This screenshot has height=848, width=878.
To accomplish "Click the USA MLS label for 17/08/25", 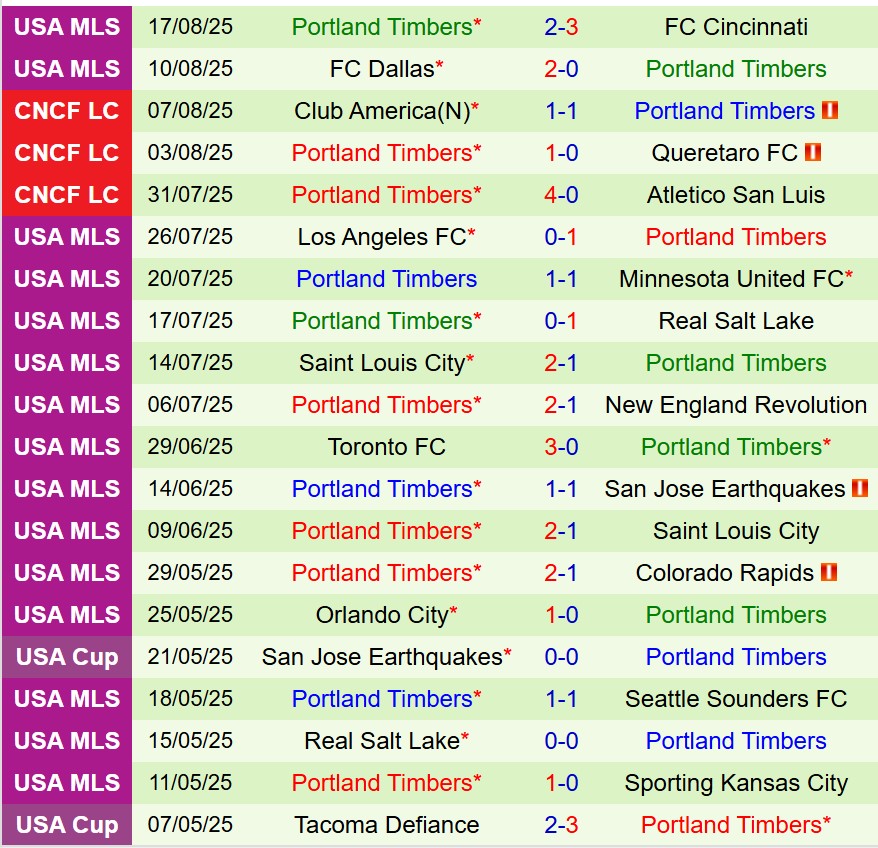I will click(x=67, y=27).
